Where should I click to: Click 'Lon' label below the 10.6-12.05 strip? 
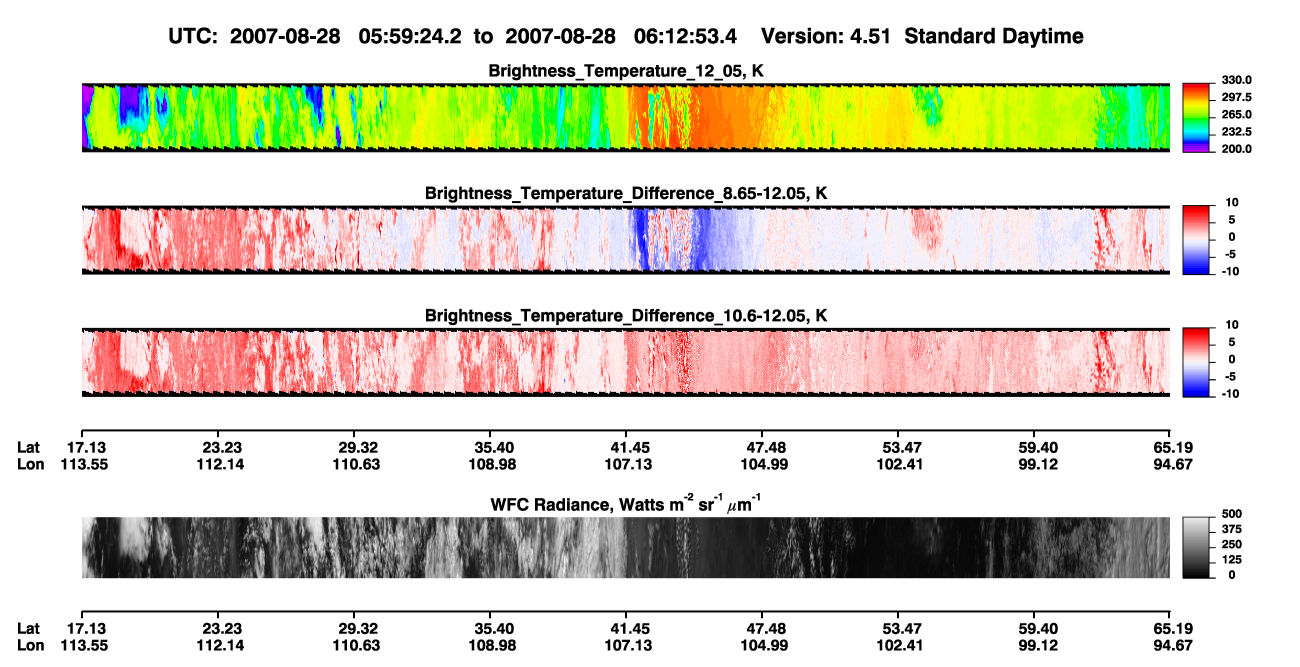pyautogui.click(x=30, y=464)
